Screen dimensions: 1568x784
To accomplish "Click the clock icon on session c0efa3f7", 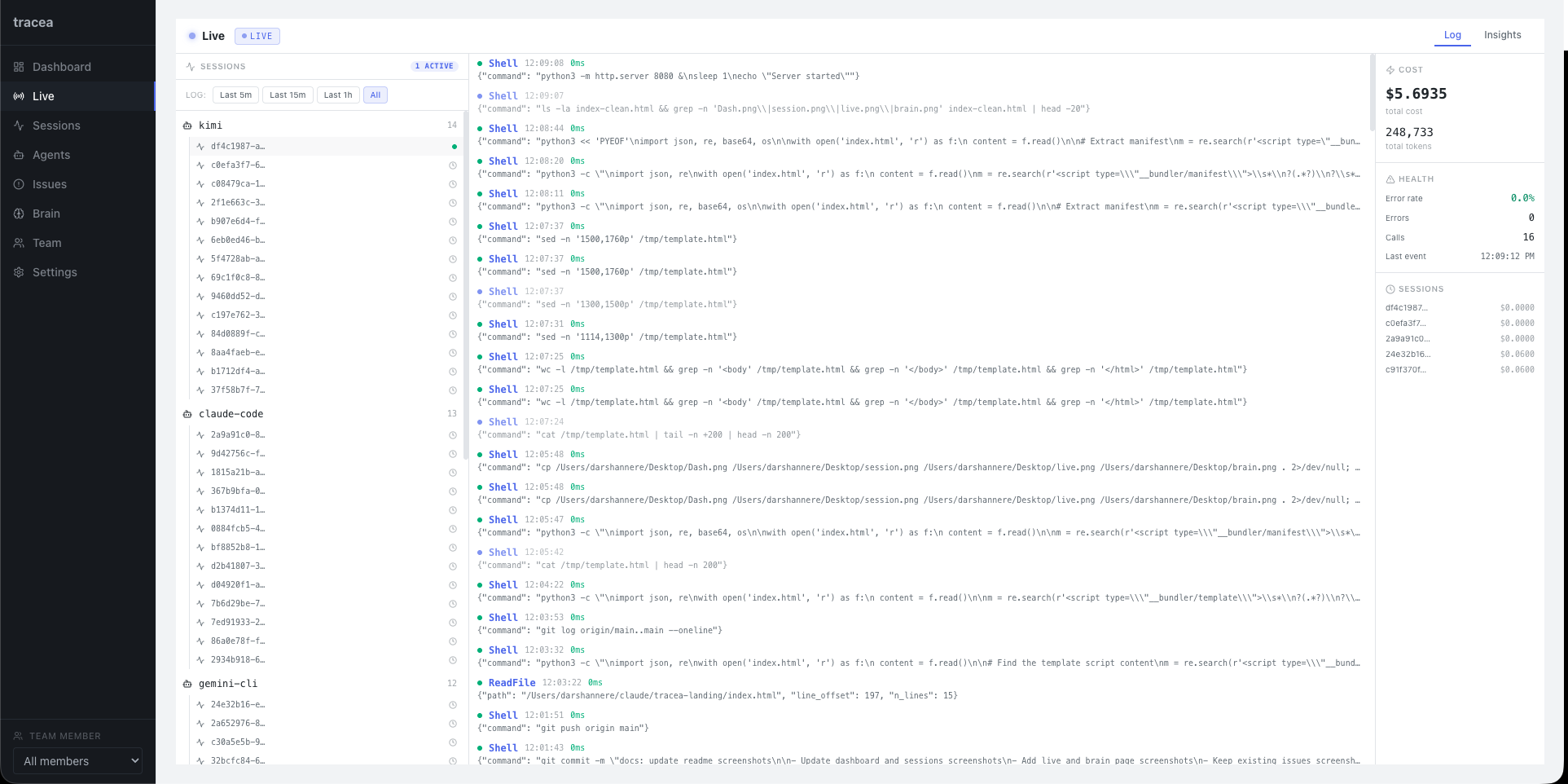I will [x=453, y=165].
